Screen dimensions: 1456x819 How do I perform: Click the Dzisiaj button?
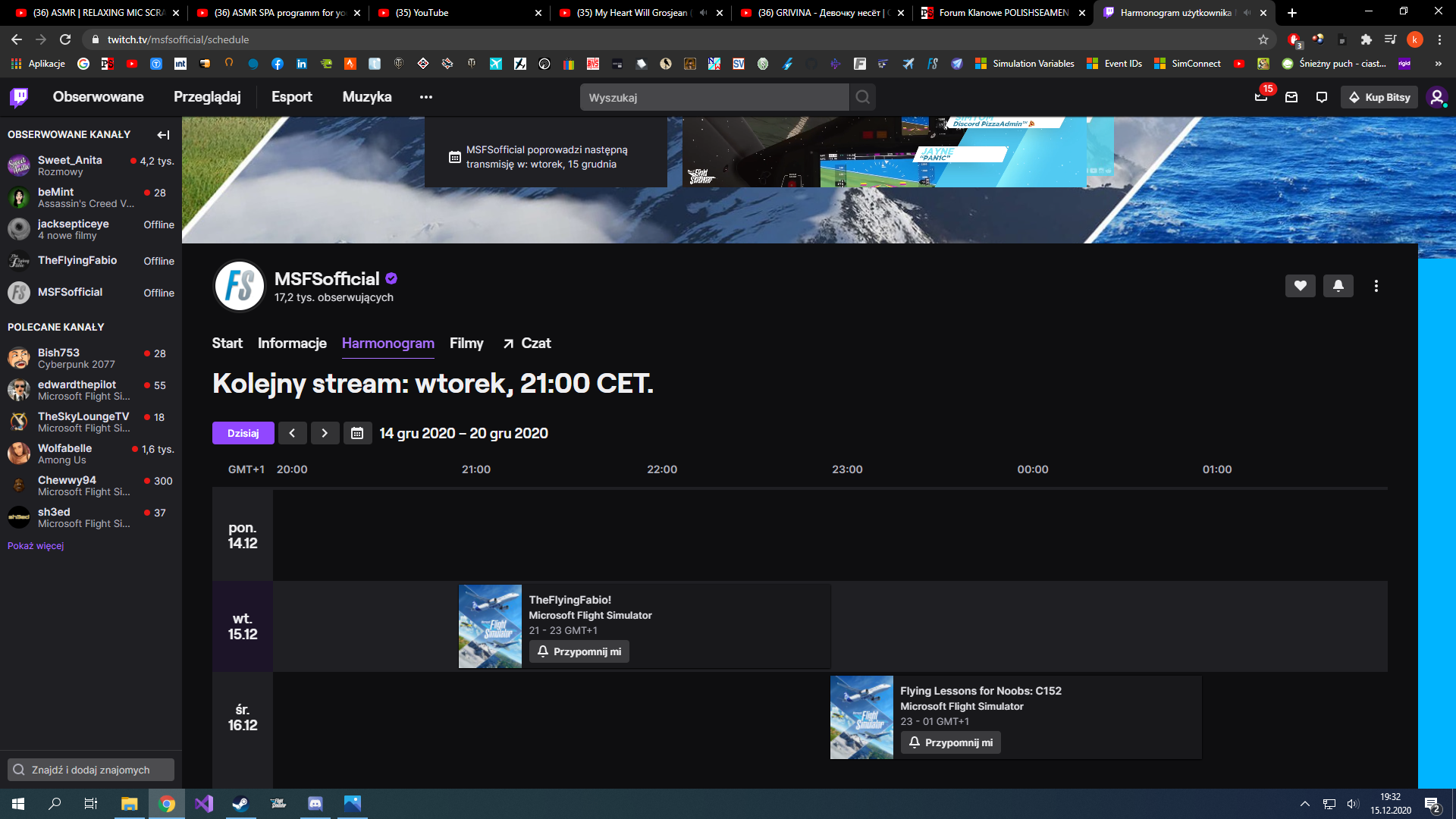[243, 433]
